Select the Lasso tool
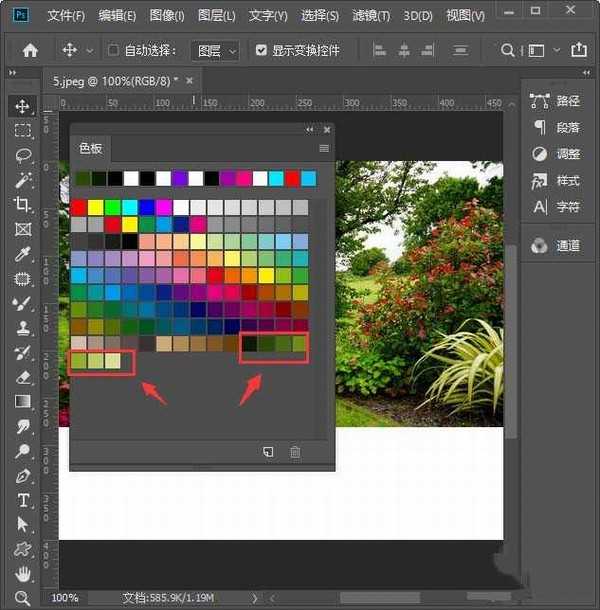This screenshot has width=600, height=610. point(22,155)
